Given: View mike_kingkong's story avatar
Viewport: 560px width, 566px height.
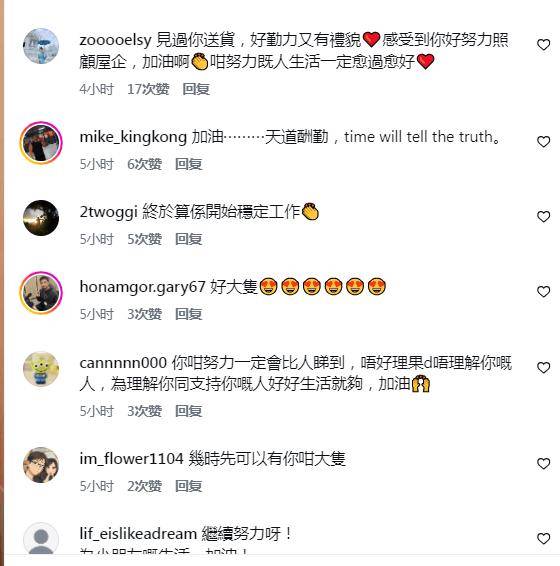Looking at the screenshot, I should 41,143.
